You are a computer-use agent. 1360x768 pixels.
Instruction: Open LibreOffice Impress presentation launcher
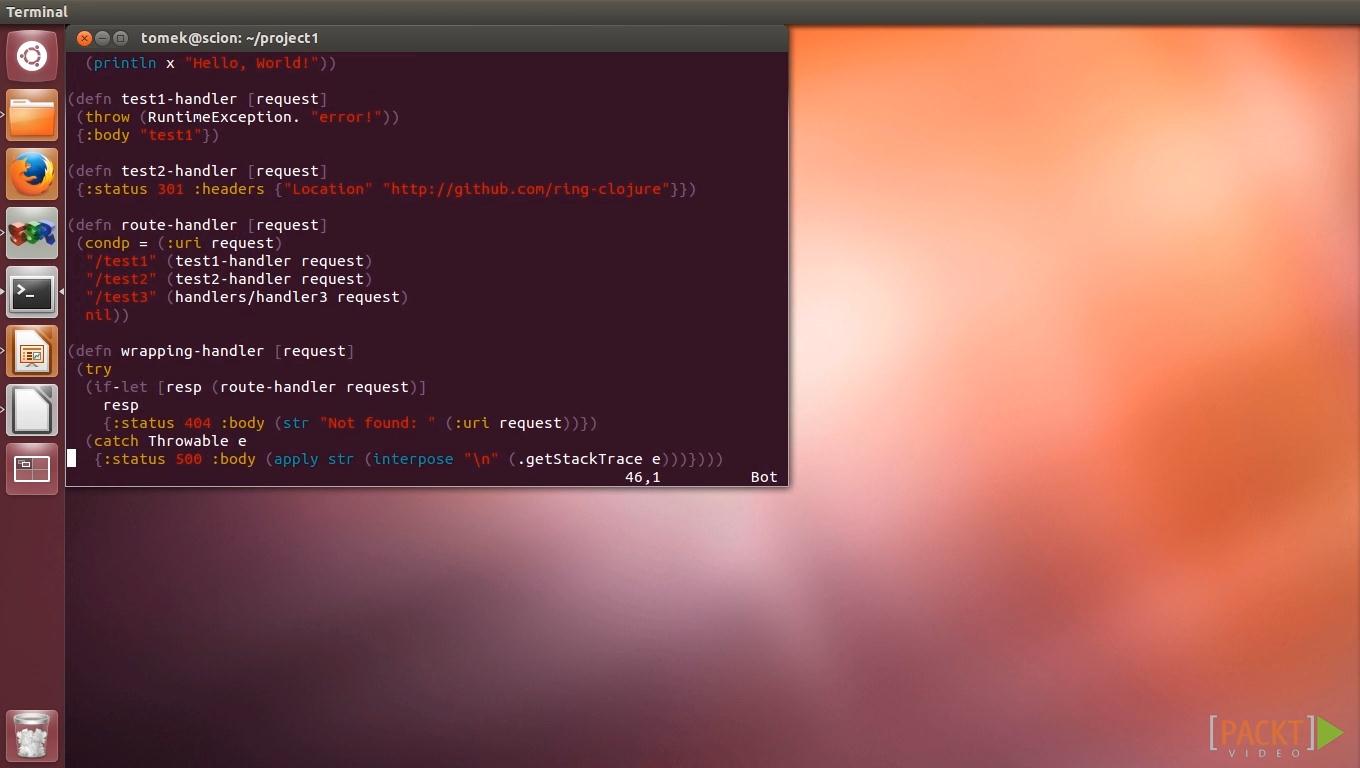point(32,352)
